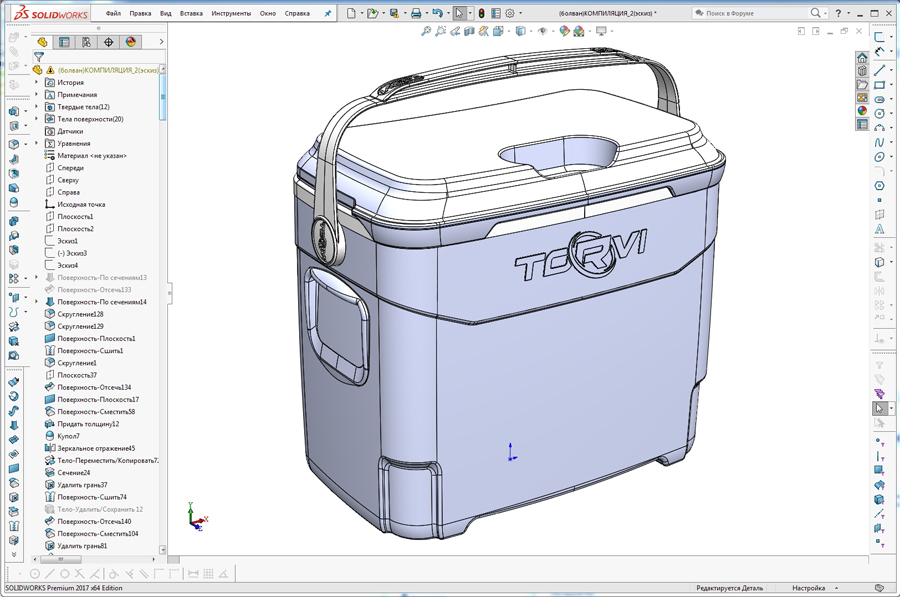
Task: Click the Undo icon in the toolbar
Action: [438, 13]
